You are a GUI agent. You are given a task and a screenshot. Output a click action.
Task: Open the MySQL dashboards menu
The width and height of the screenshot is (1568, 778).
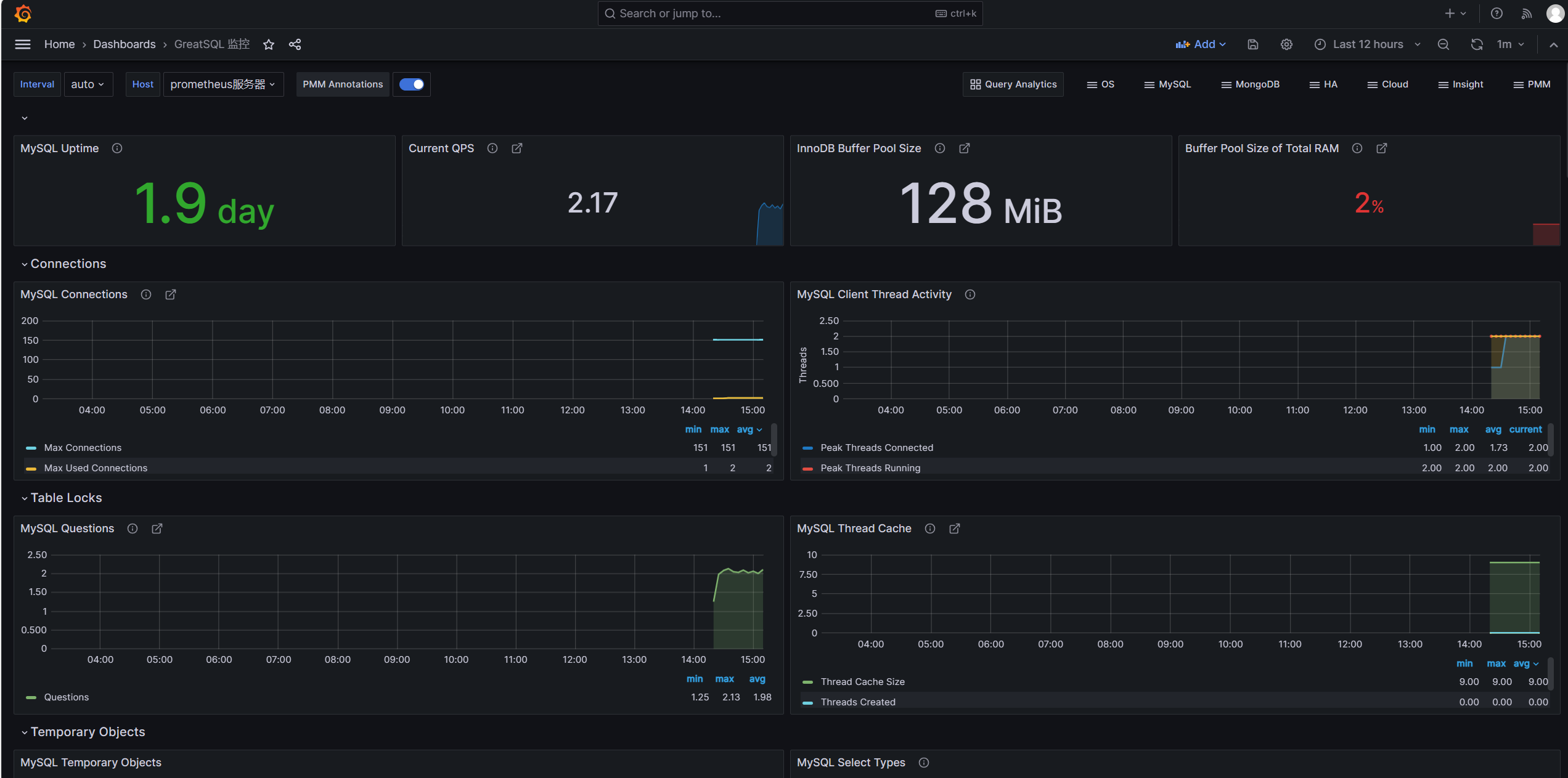click(x=1167, y=84)
